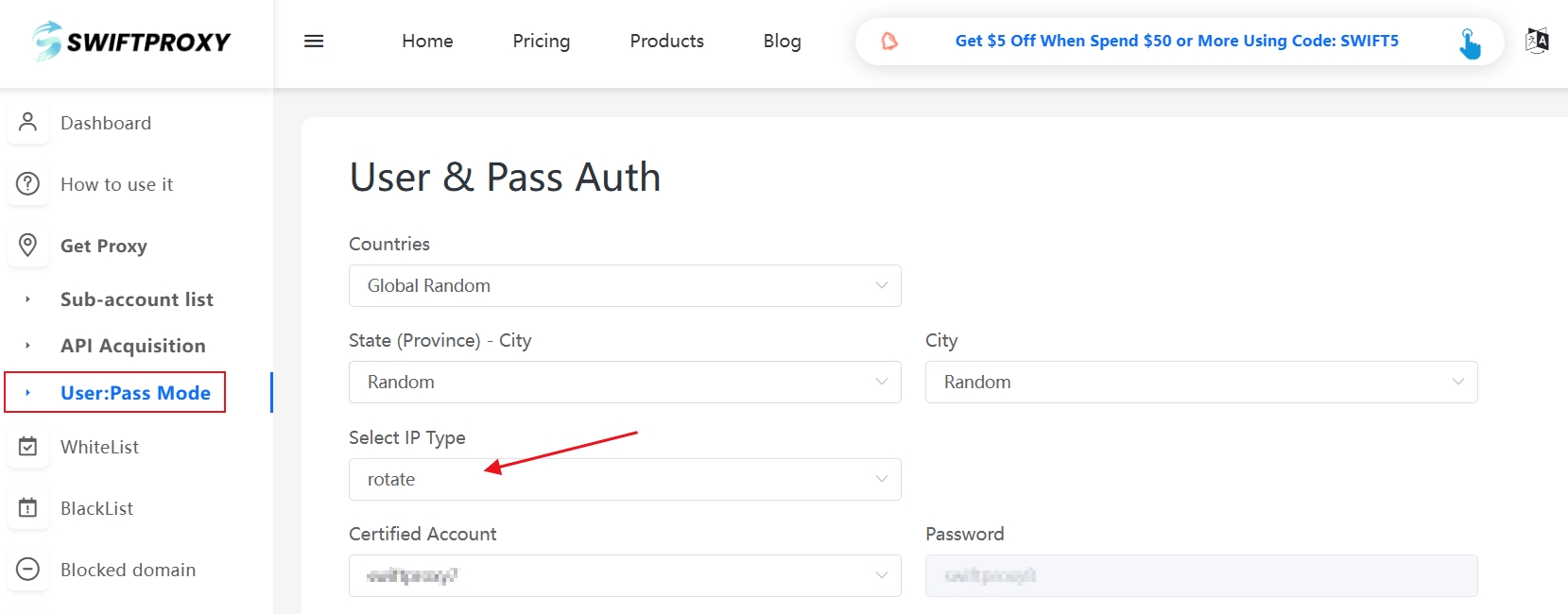Open the State (Province) dropdown
Image resolution: width=1568 pixels, height=614 pixels.
tap(624, 383)
